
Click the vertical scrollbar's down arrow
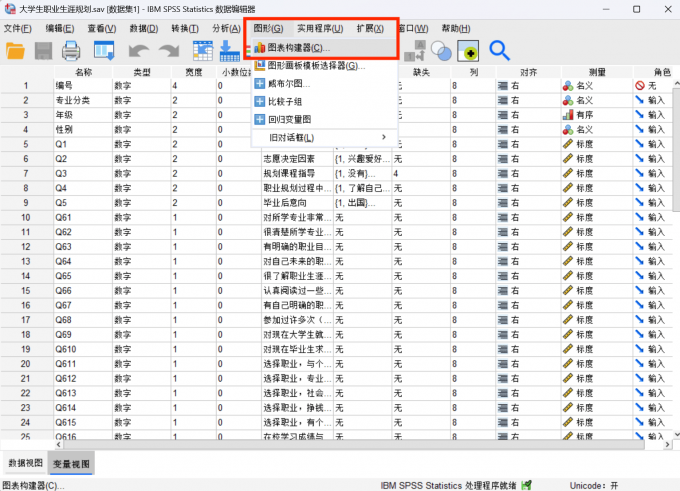click(676, 434)
